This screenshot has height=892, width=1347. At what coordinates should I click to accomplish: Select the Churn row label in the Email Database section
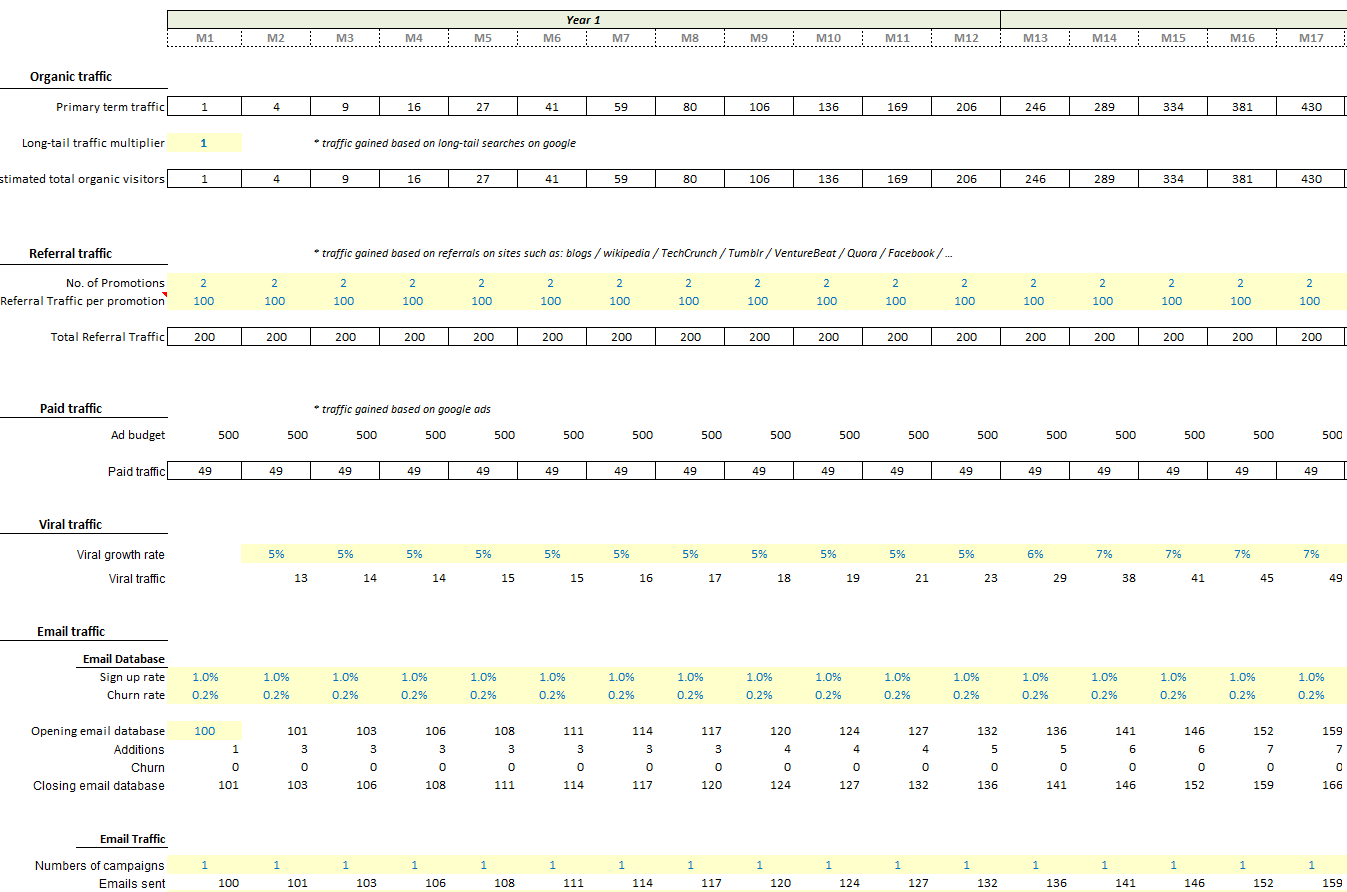click(148, 768)
